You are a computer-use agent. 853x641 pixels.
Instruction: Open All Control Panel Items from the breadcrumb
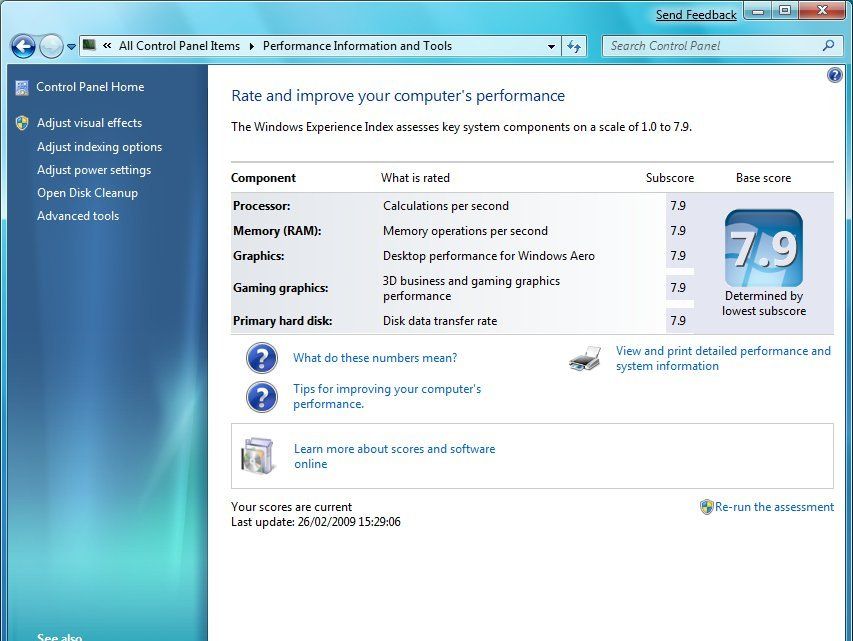pos(178,46)
